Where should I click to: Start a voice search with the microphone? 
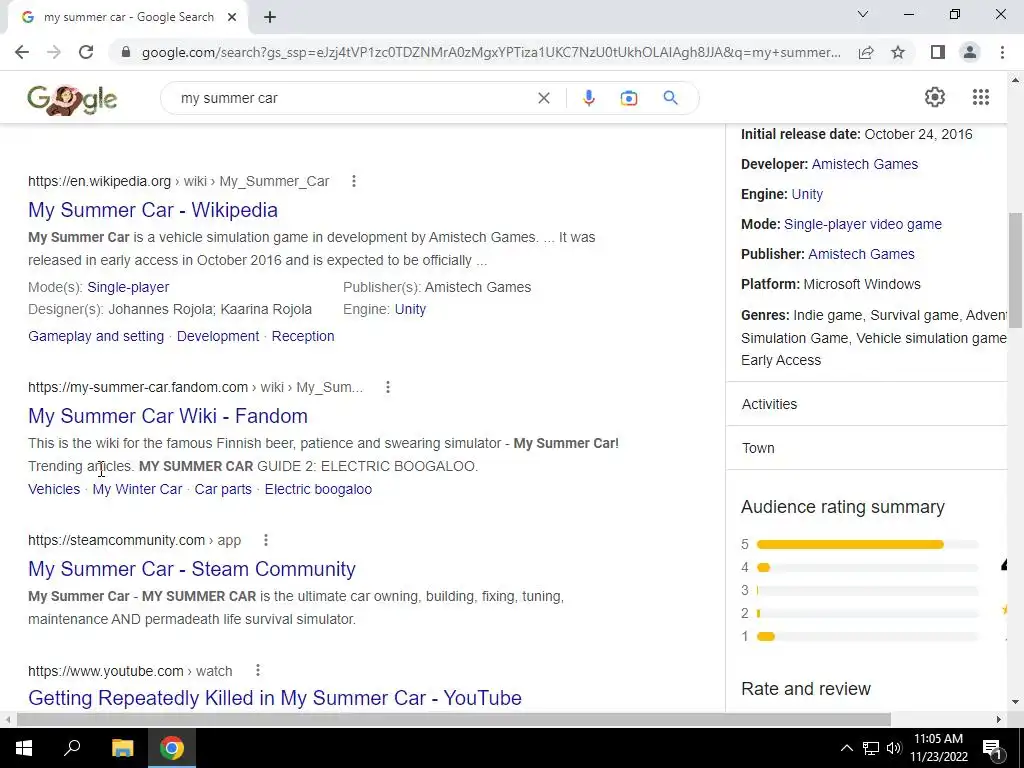(x=588, y=98)
